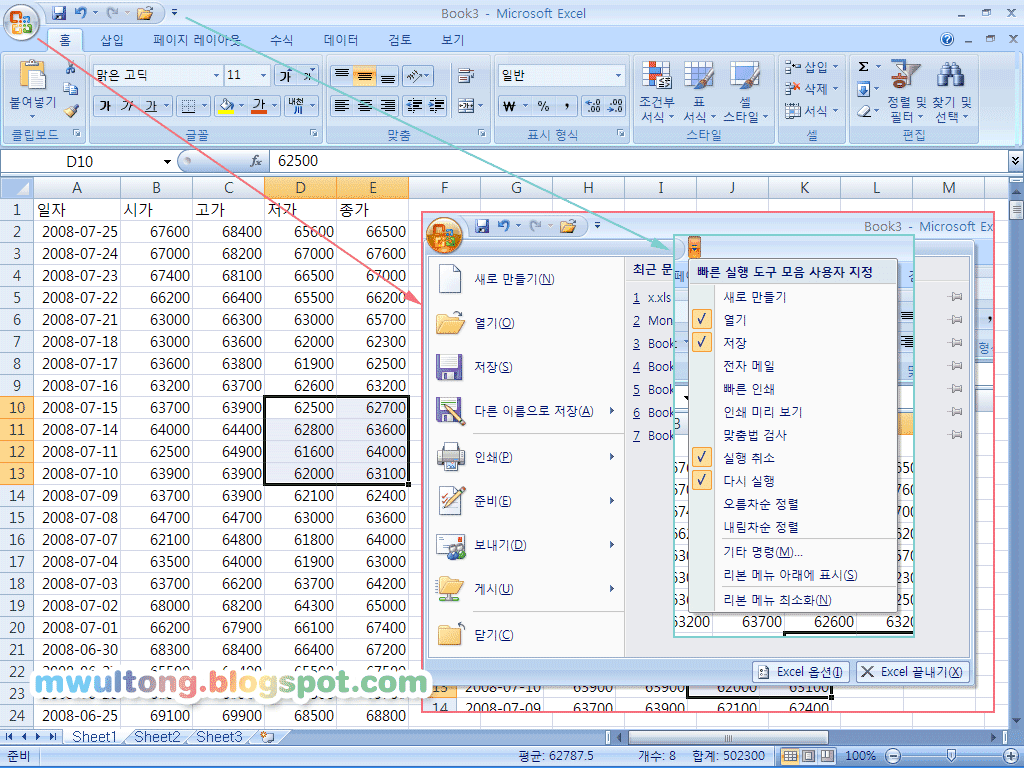
Task: Apply the fill color paint bucket
Action: click(x=226, y=105)
